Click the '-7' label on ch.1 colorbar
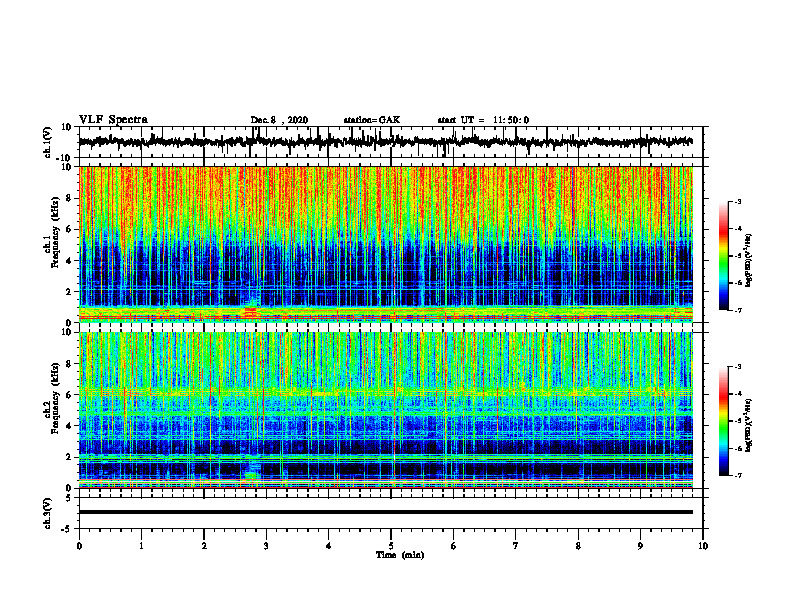This screenshot has width=792, height=612. [737, 310]
